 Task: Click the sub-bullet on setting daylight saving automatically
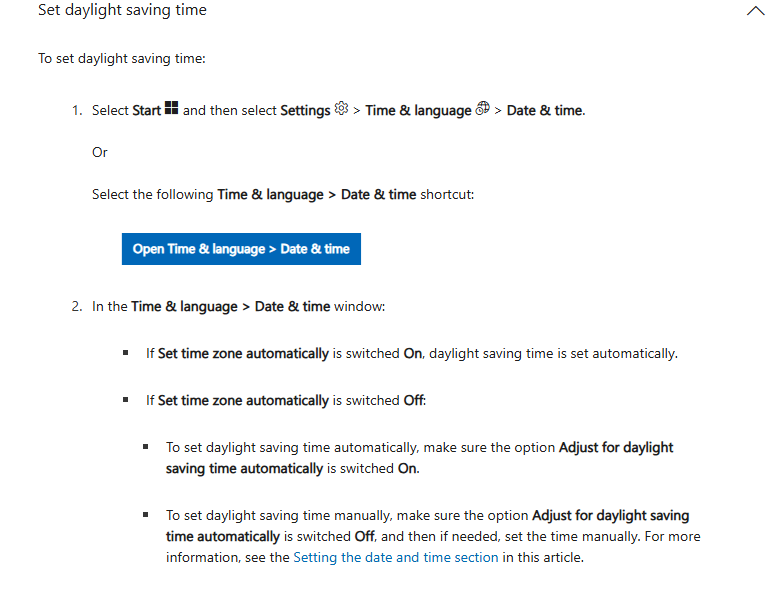419,458
